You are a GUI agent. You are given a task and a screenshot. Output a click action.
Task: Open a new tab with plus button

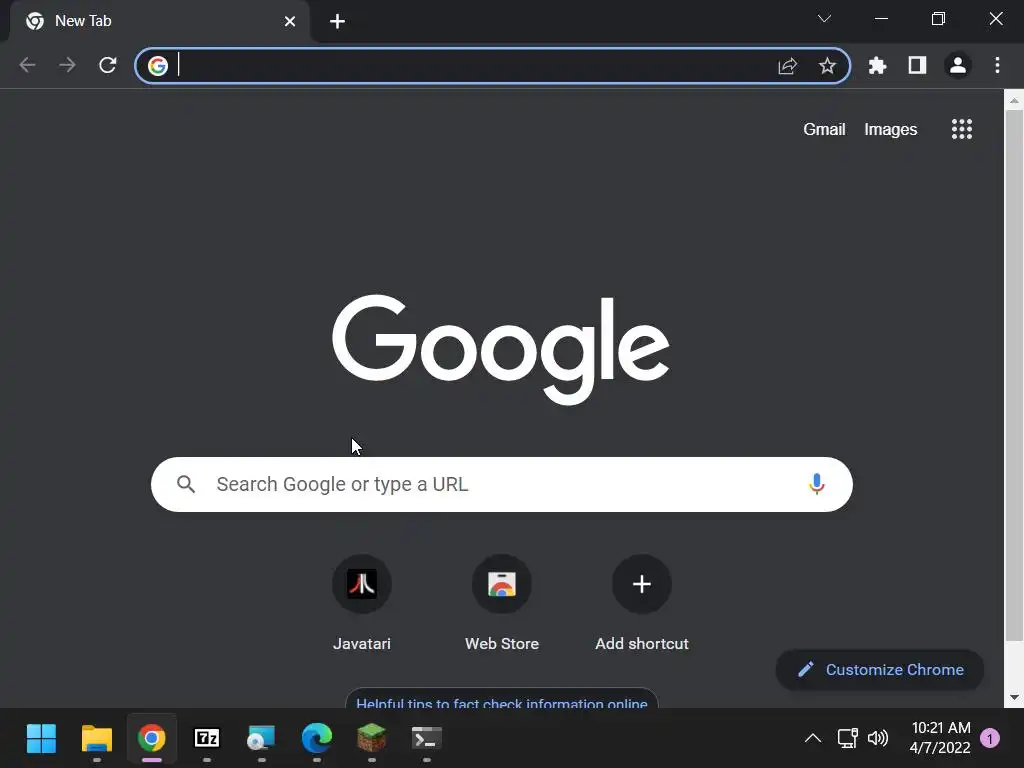(337, 22)
